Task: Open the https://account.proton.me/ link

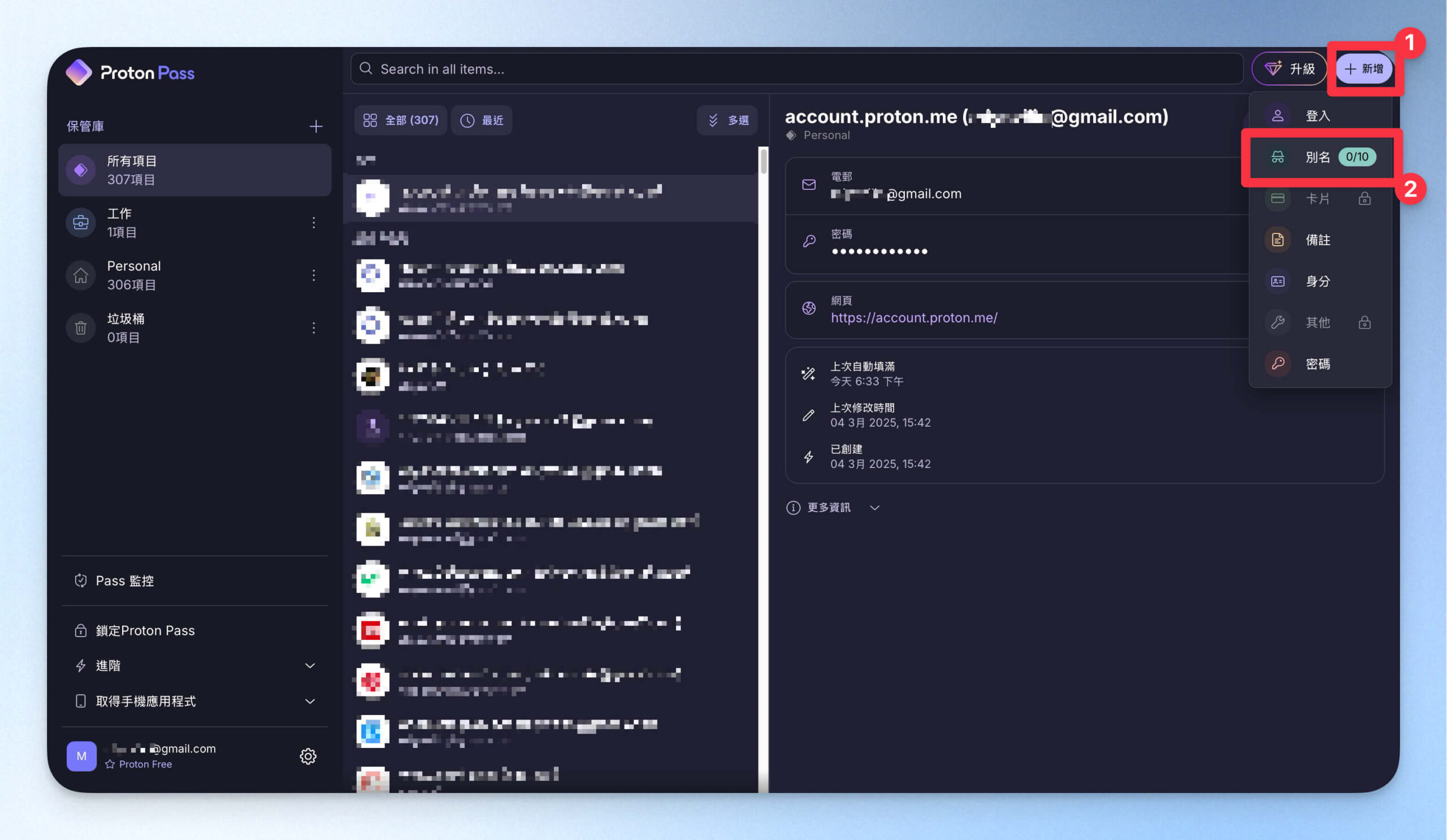Action: (x=913, y=318)
